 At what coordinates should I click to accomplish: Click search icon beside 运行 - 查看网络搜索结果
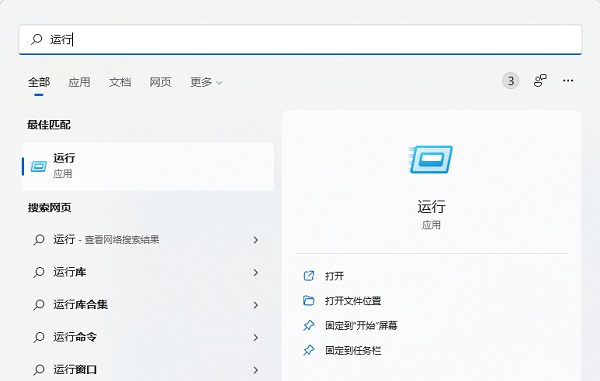point(39,240)
